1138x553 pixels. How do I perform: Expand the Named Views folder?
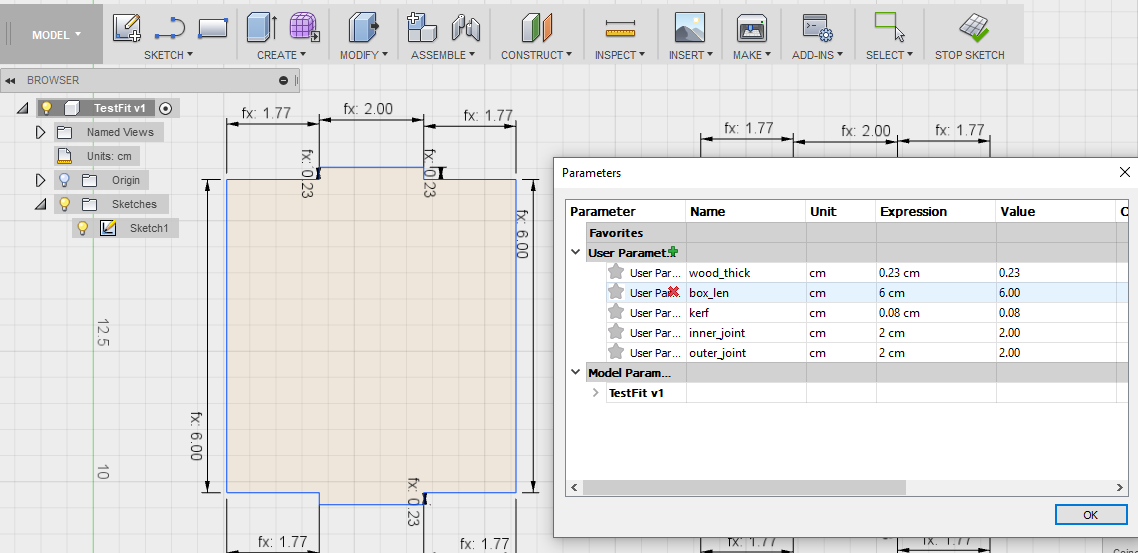pyautogui.click(x=40, y=132)
